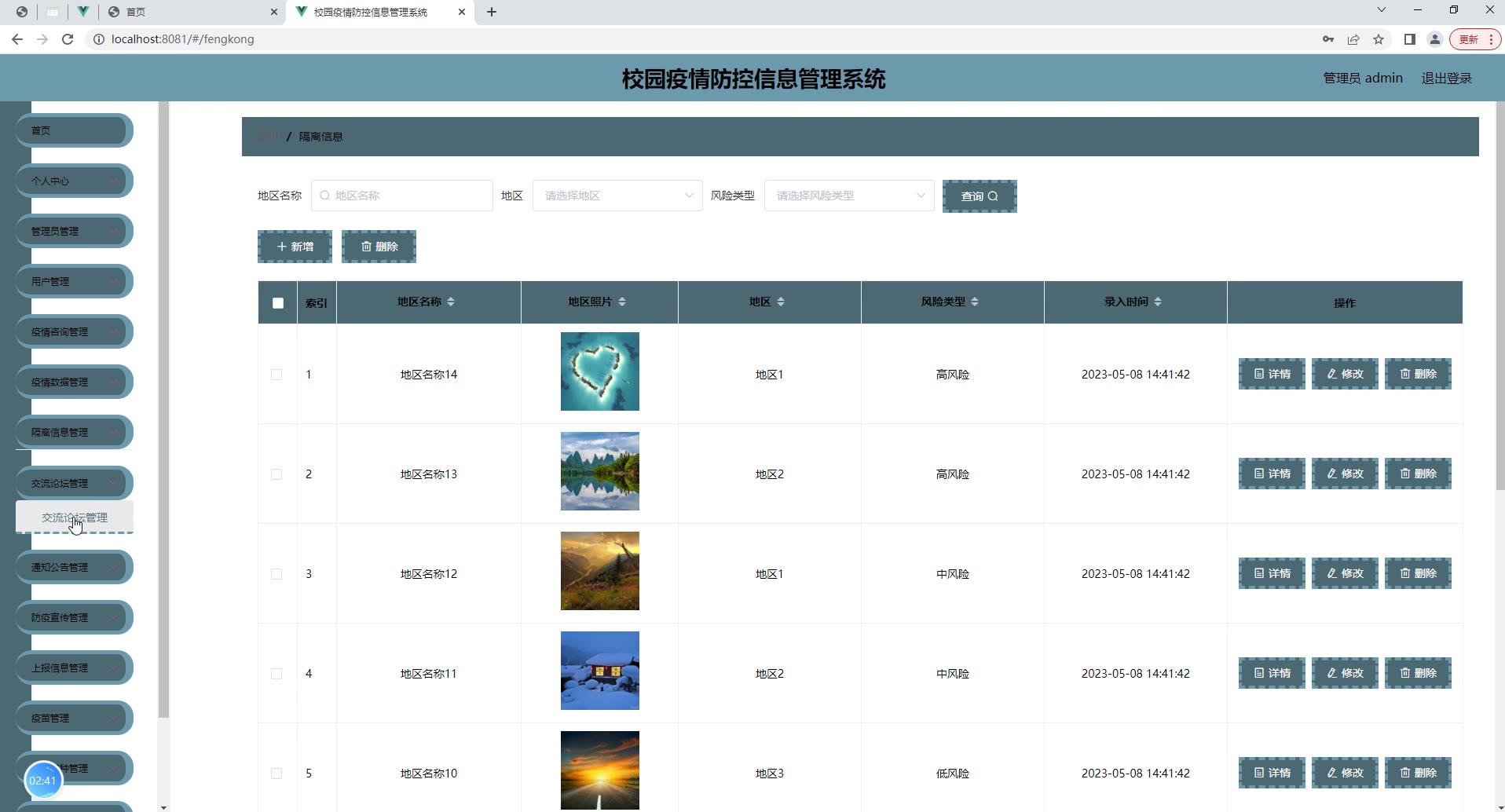Open 详情 for 地区名称12

point(1272,573)
